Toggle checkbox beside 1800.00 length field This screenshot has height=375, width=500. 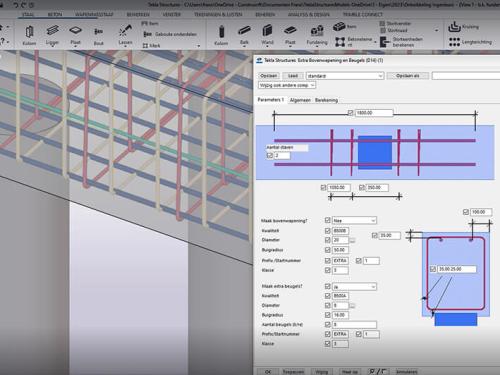[x=350, y=113]
